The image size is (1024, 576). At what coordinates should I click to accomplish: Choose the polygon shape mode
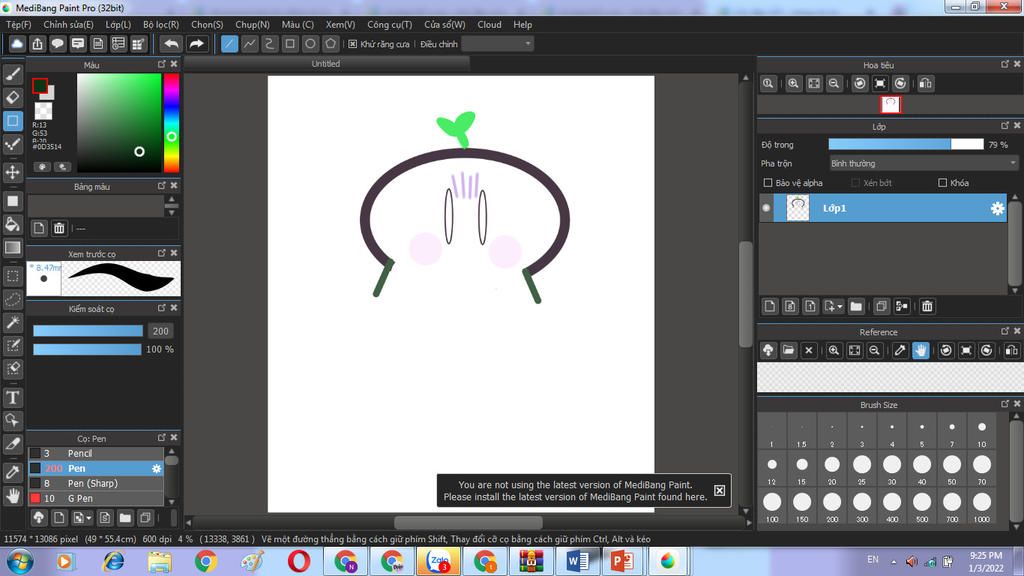click(330, 44)
